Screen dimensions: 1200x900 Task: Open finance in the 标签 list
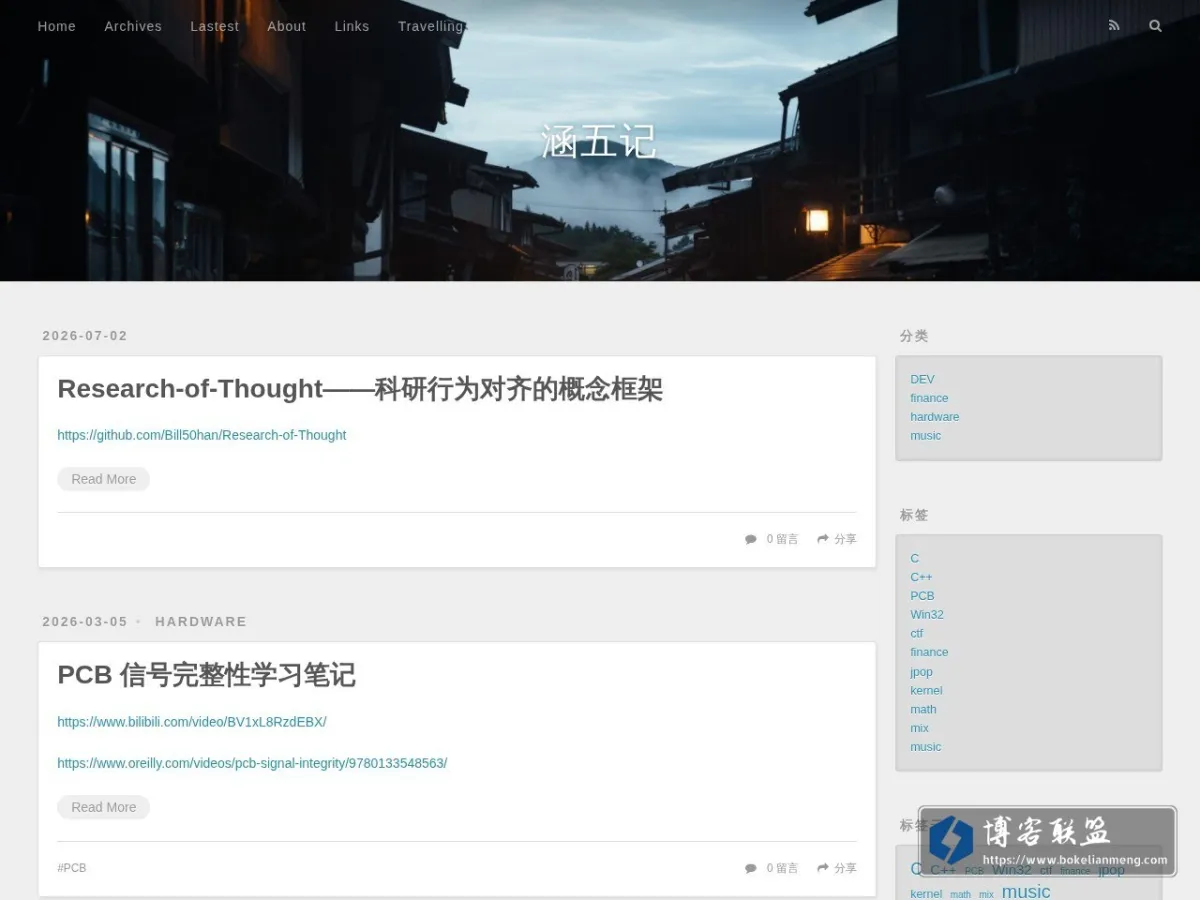(929, 652)
